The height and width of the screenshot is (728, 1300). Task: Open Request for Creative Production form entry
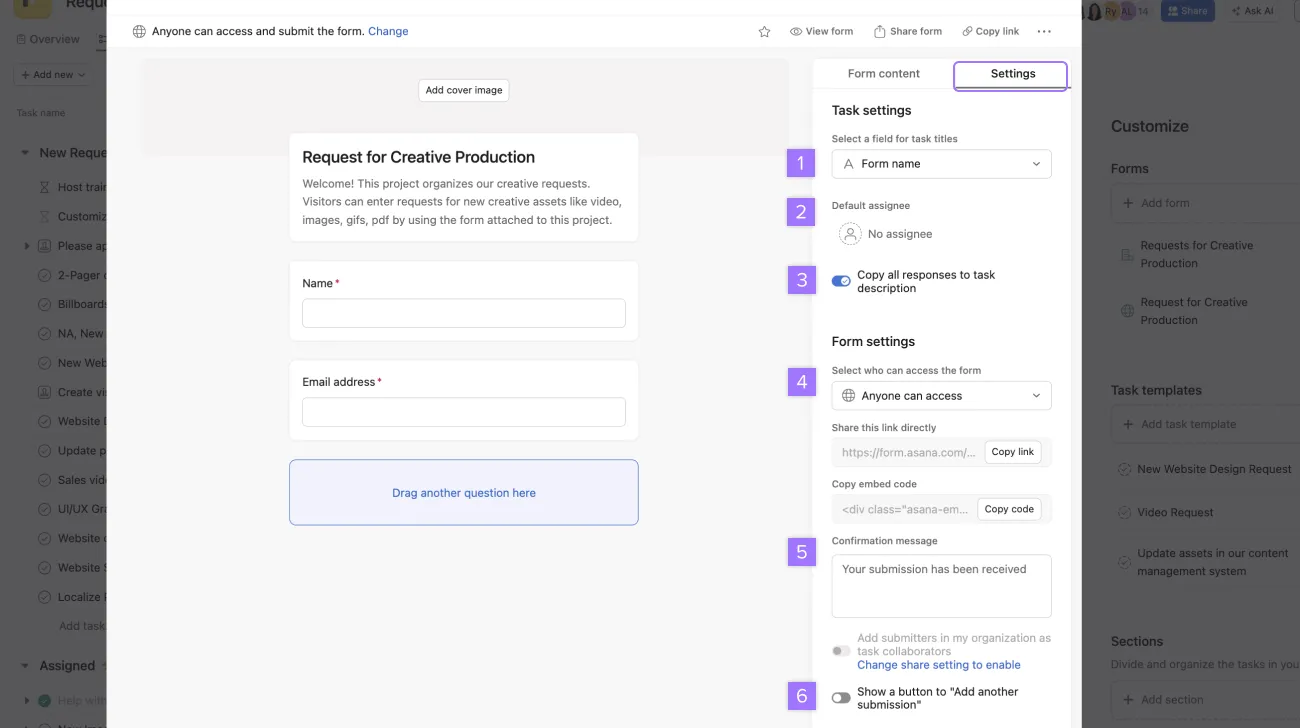pyautogui.click(x=1205, y=311)
